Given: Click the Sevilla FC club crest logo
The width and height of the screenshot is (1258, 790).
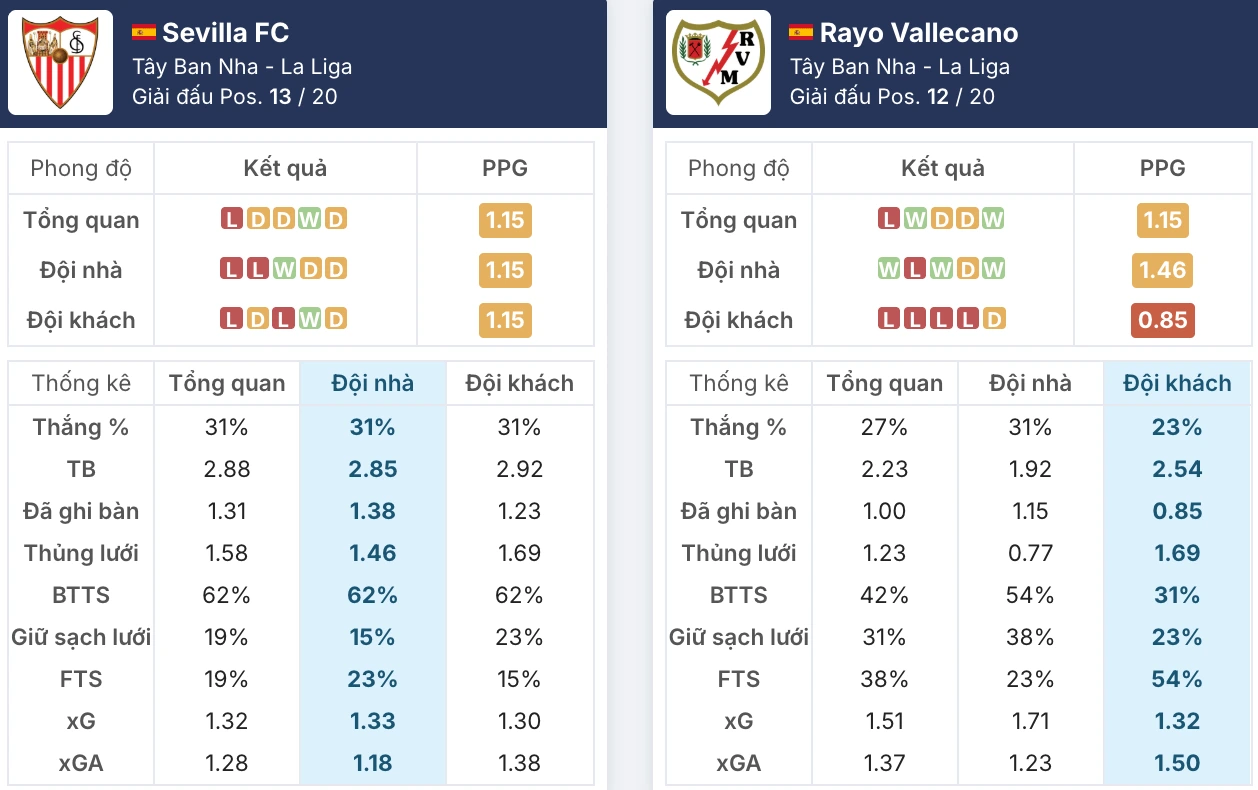Looking at the screenshot, I should (60, 64).
